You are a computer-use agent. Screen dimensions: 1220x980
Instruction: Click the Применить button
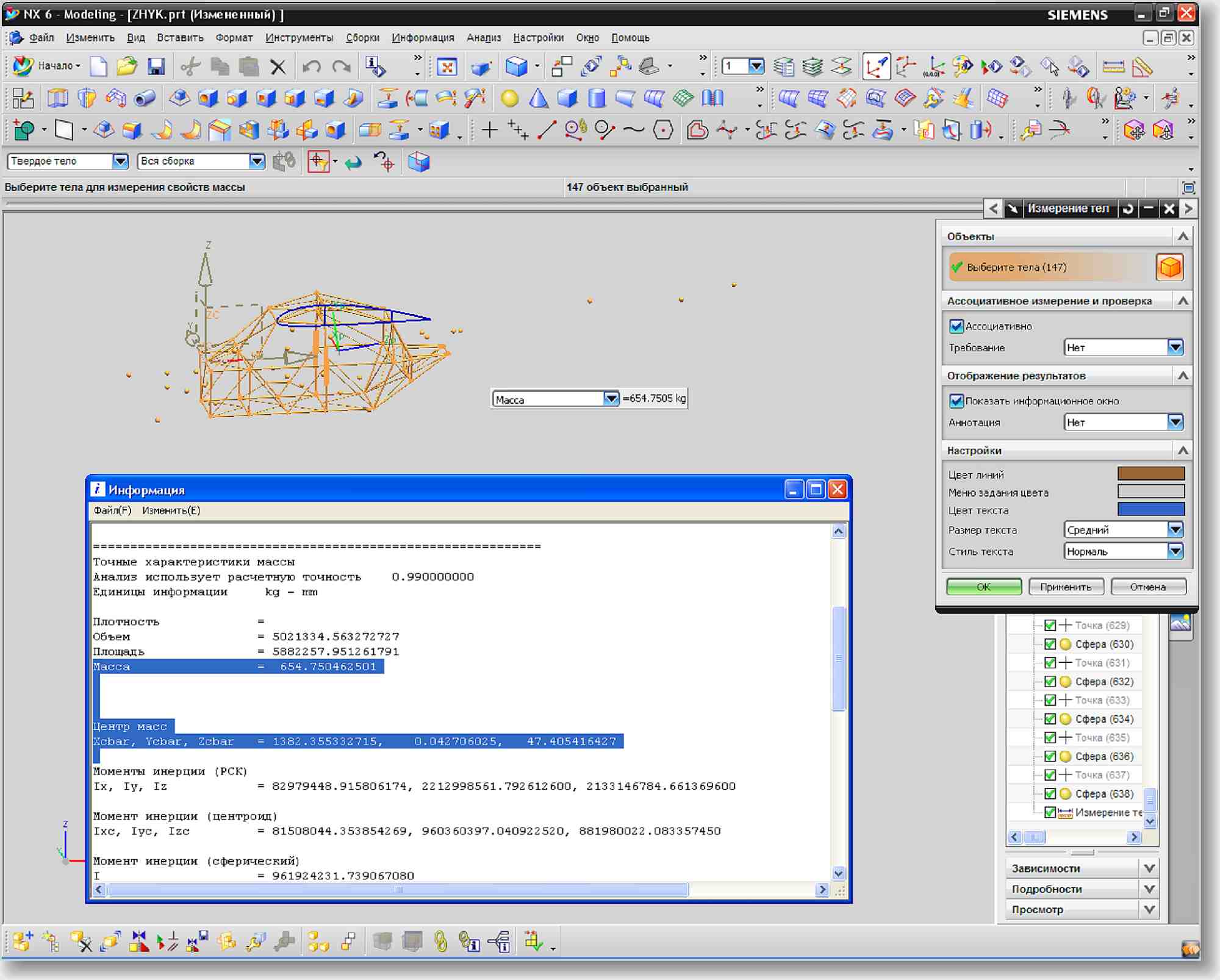pyautogui.click(x=1066, y=587)
